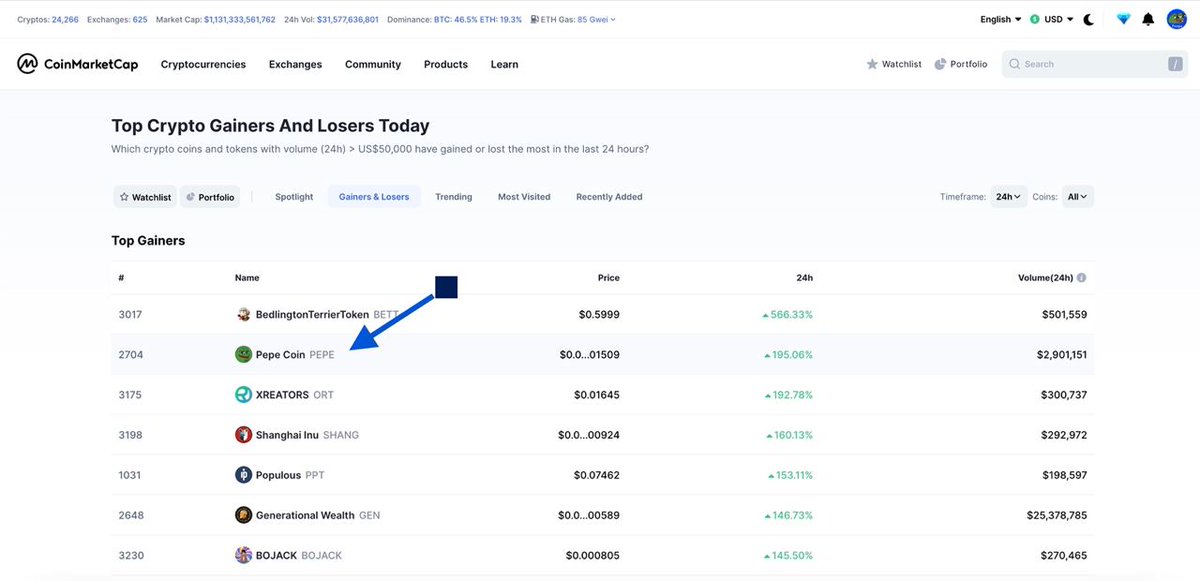Click the CoinMarketCap logo
The height and width of the screenshot is (581, 1200).
(77, 63)
